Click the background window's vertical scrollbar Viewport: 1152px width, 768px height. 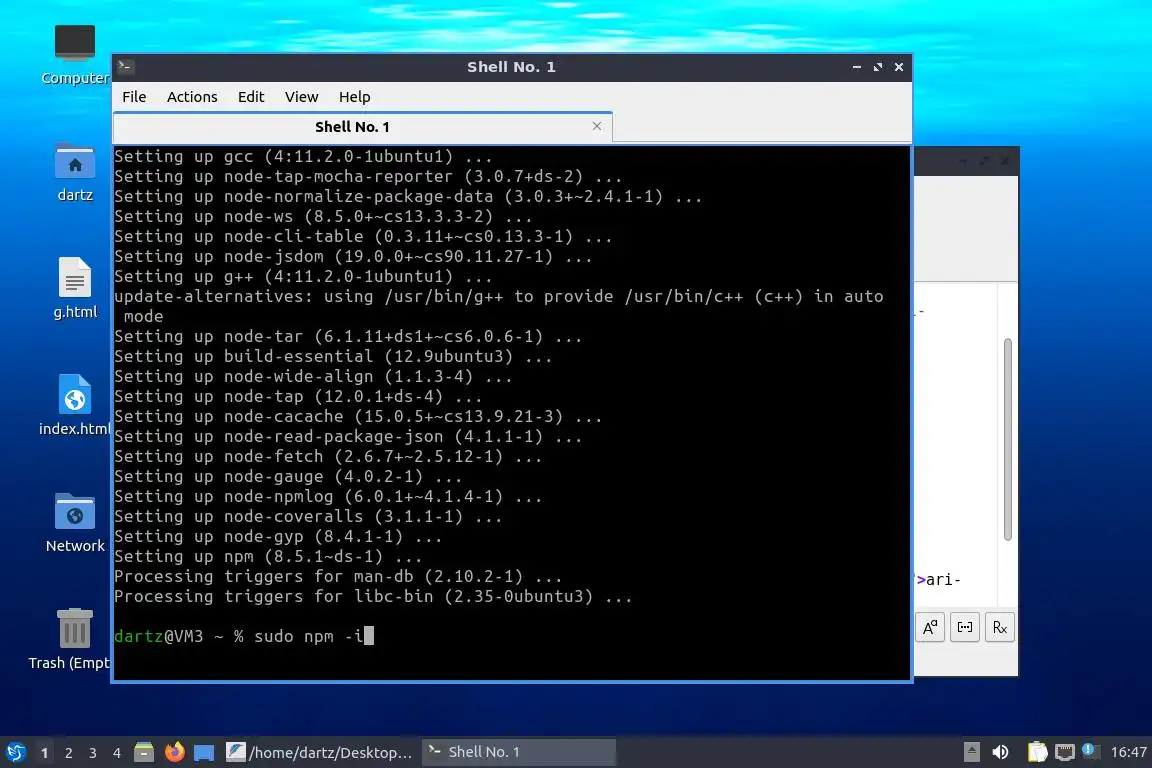click(x=1008, y=439)
